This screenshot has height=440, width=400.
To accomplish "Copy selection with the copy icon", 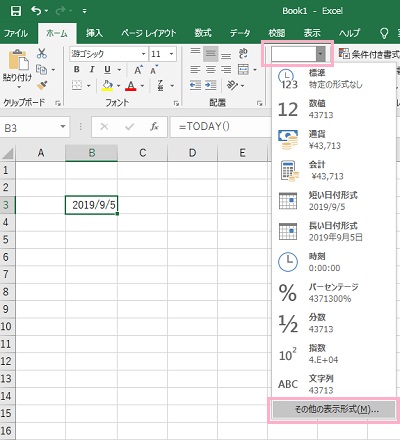I will 41,70.
